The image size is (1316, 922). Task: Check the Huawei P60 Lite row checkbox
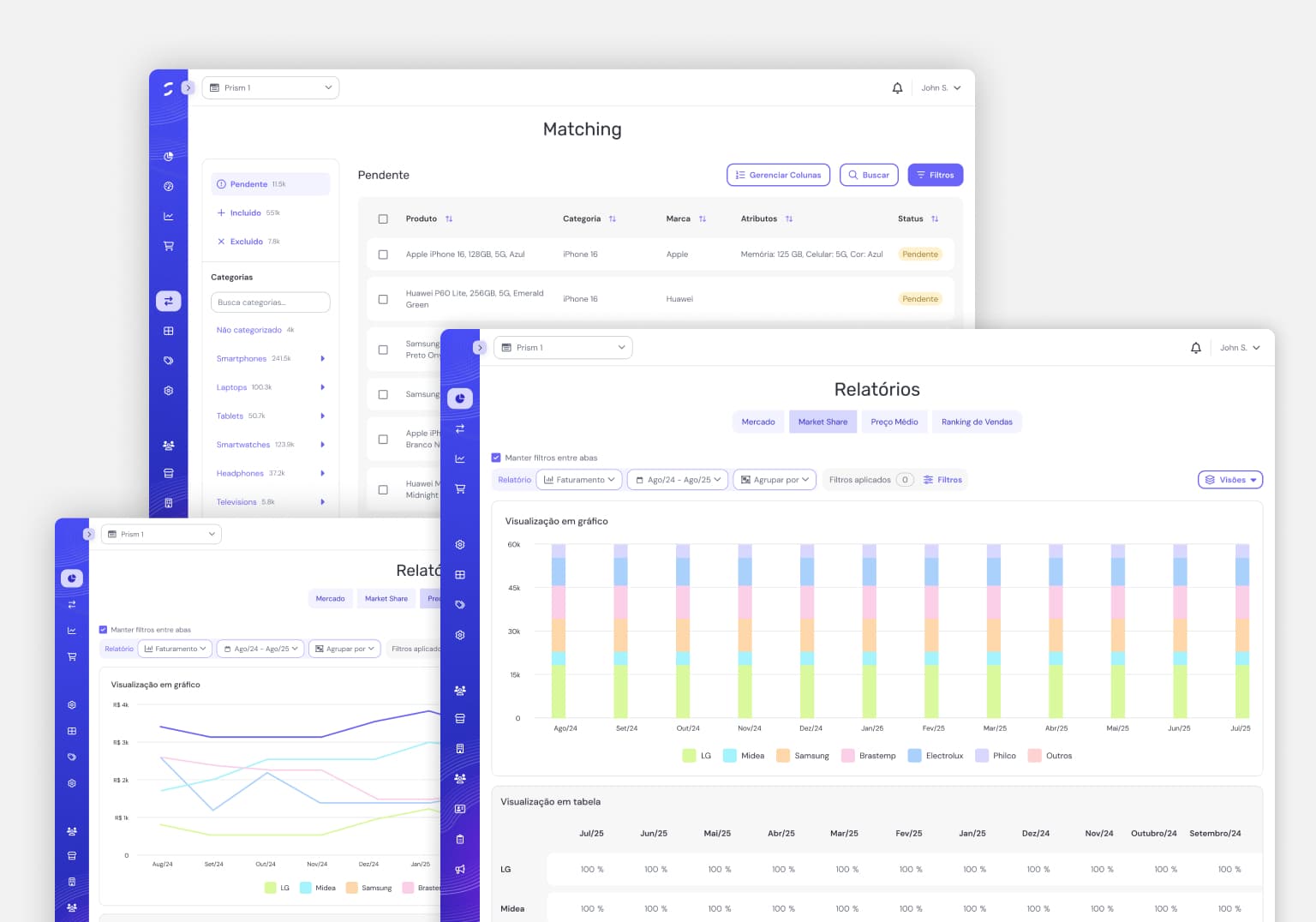point(383,299)
